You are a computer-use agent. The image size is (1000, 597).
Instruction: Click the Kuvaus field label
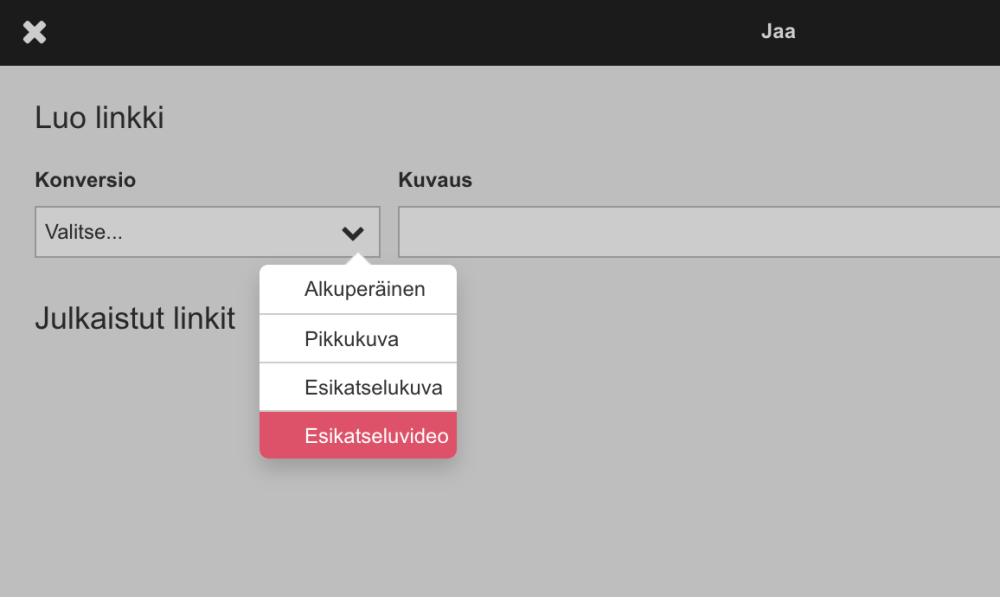coord(435,180)
